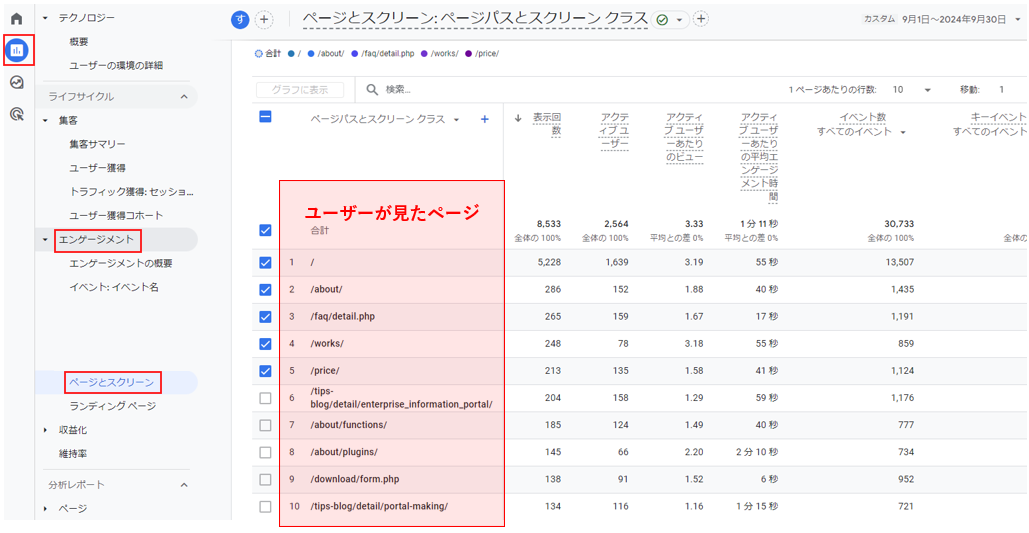Viewport: 1029px width, 533px height.
Task: Check the enterprise_information_portal row checkbox
Action: 265,398
